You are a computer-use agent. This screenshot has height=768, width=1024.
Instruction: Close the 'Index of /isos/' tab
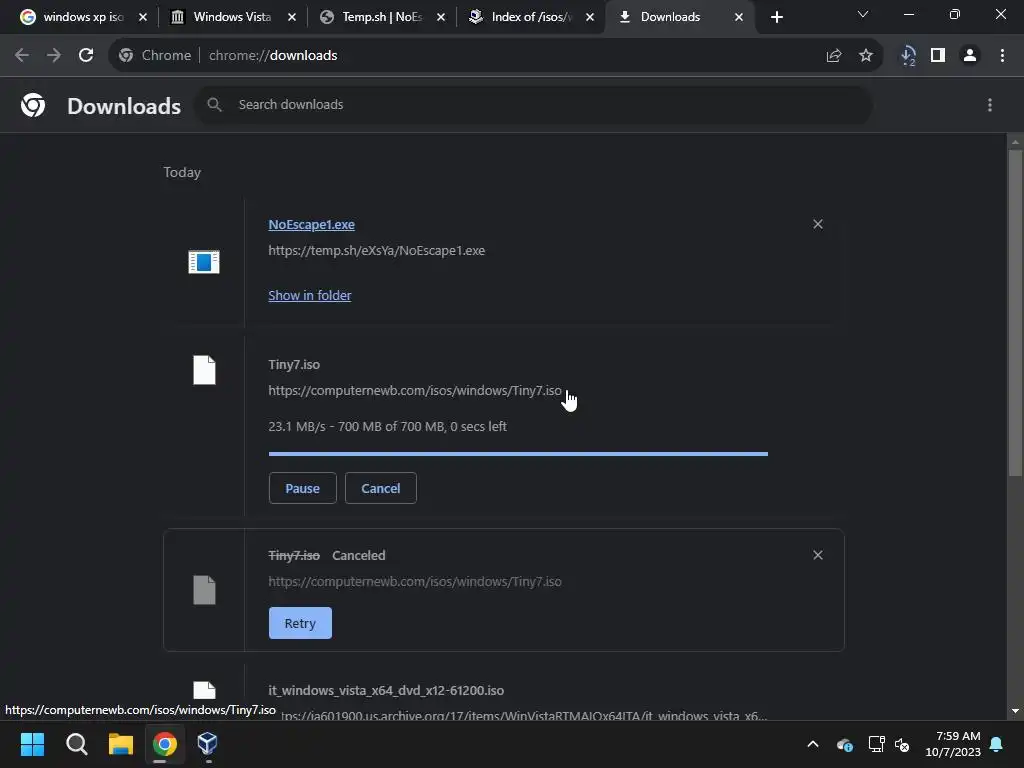[x=590, y=18]
